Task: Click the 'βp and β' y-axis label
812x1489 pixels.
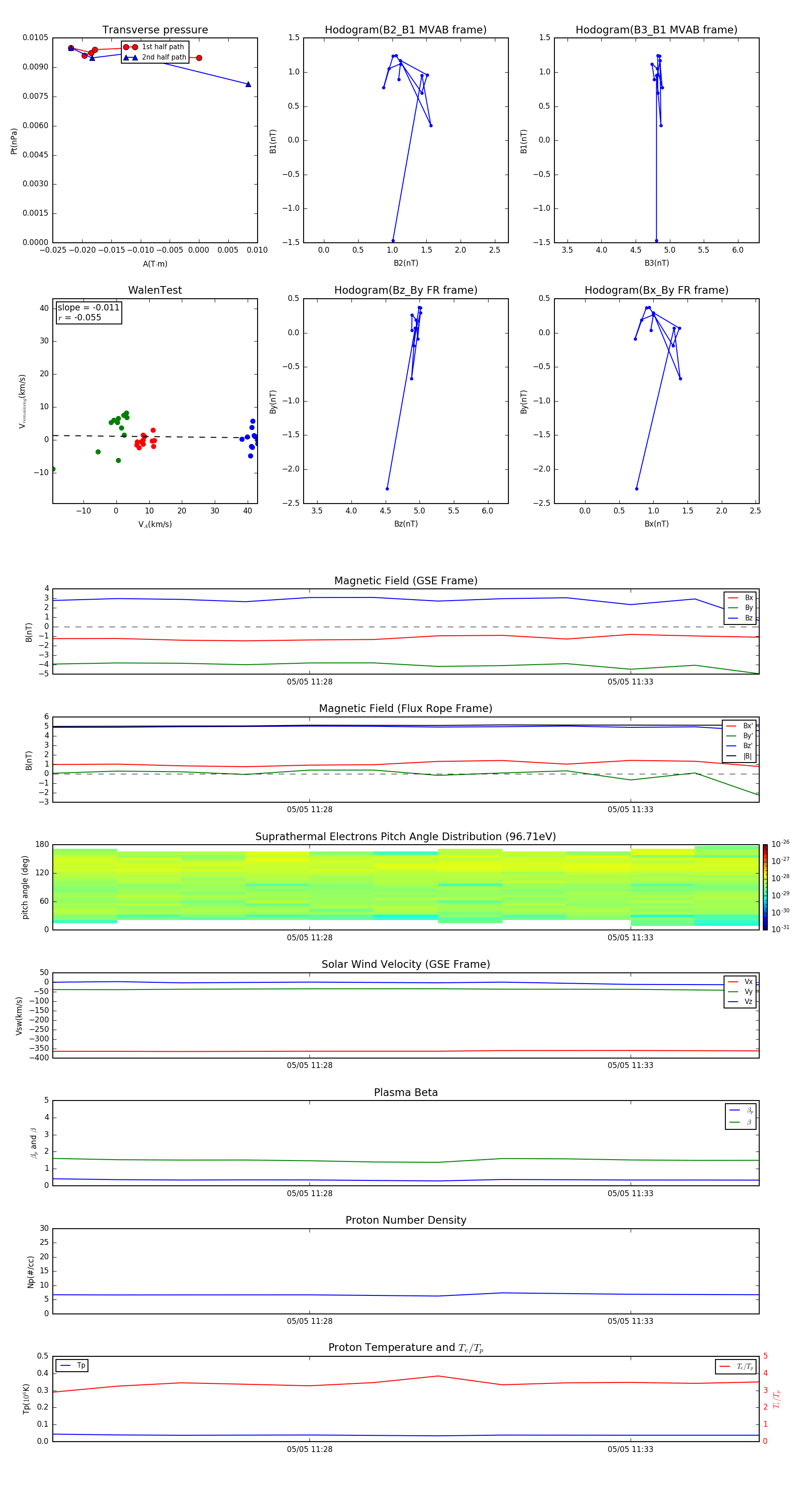Action: (33, 1143)
